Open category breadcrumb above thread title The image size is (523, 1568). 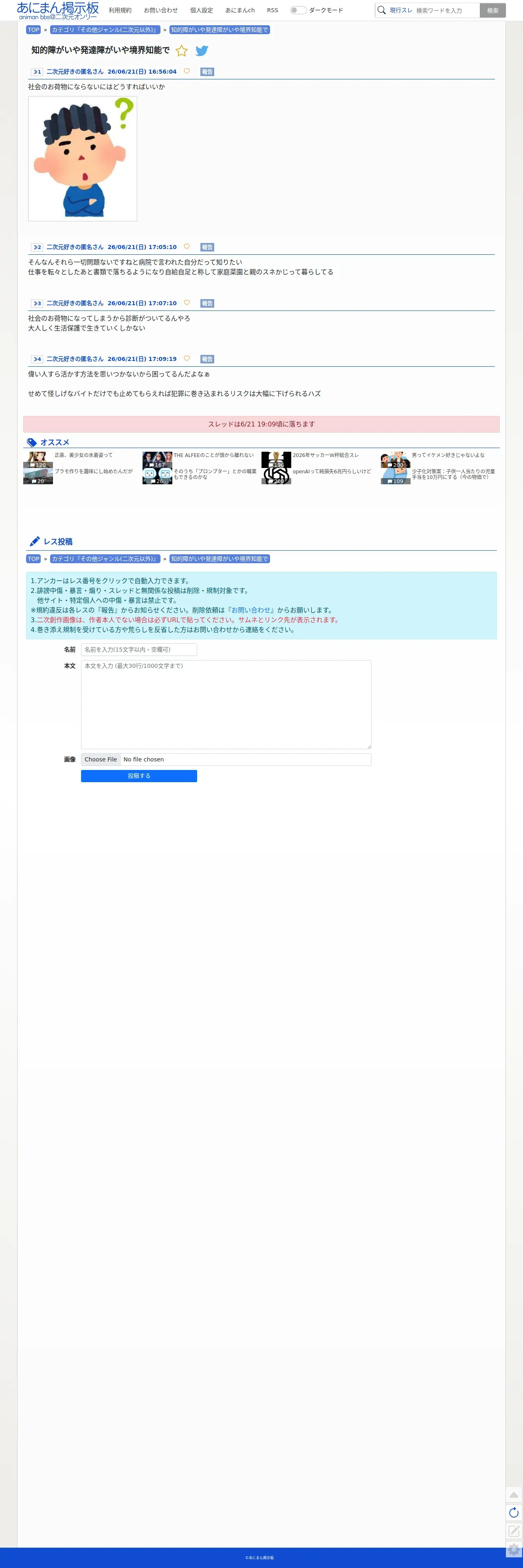click(105, 30)
